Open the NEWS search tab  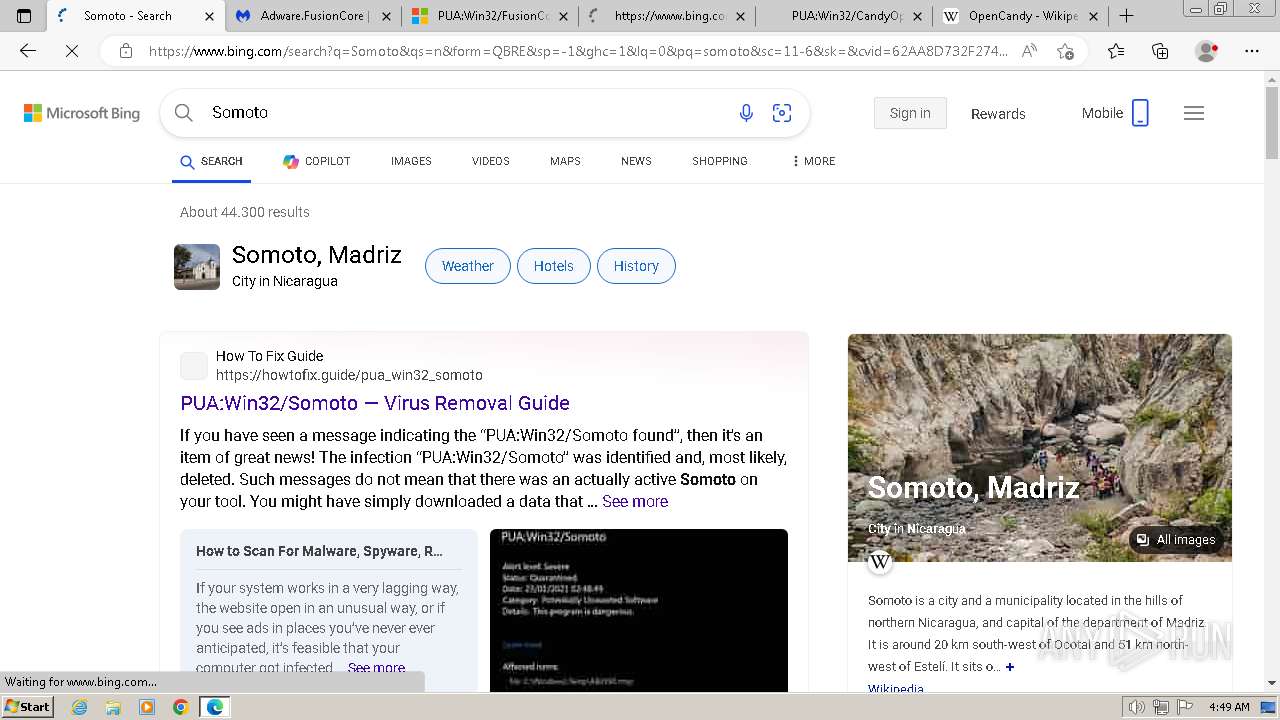[636, 161]
